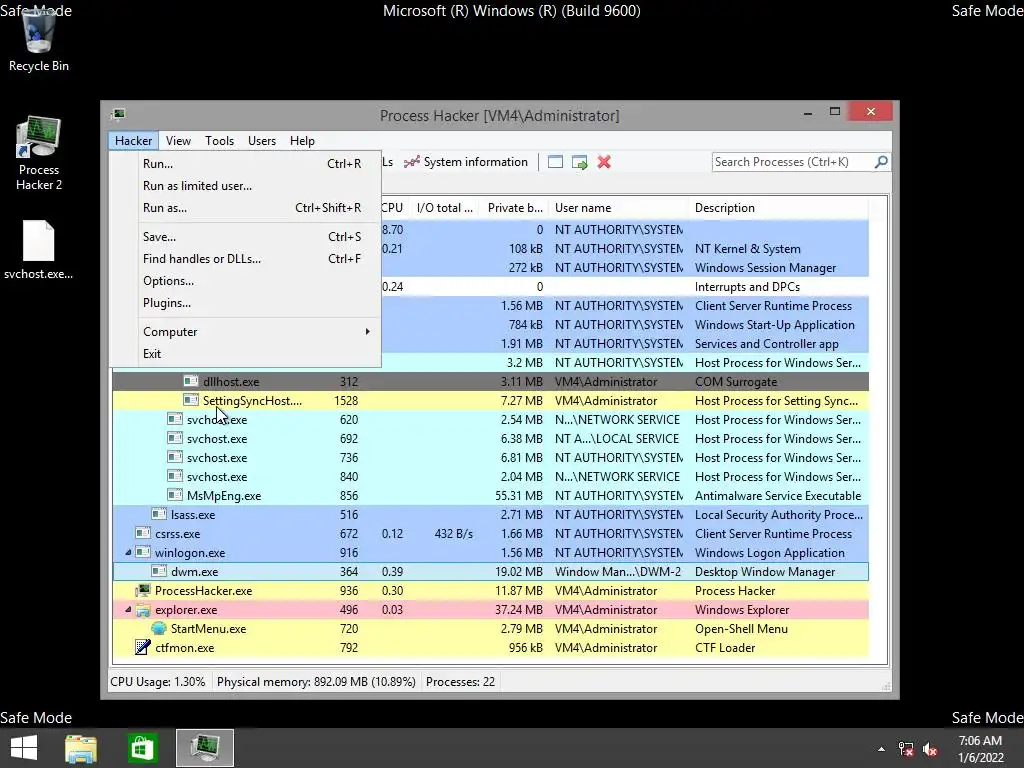Select svchost.exe with PID 840

(490, 477)
